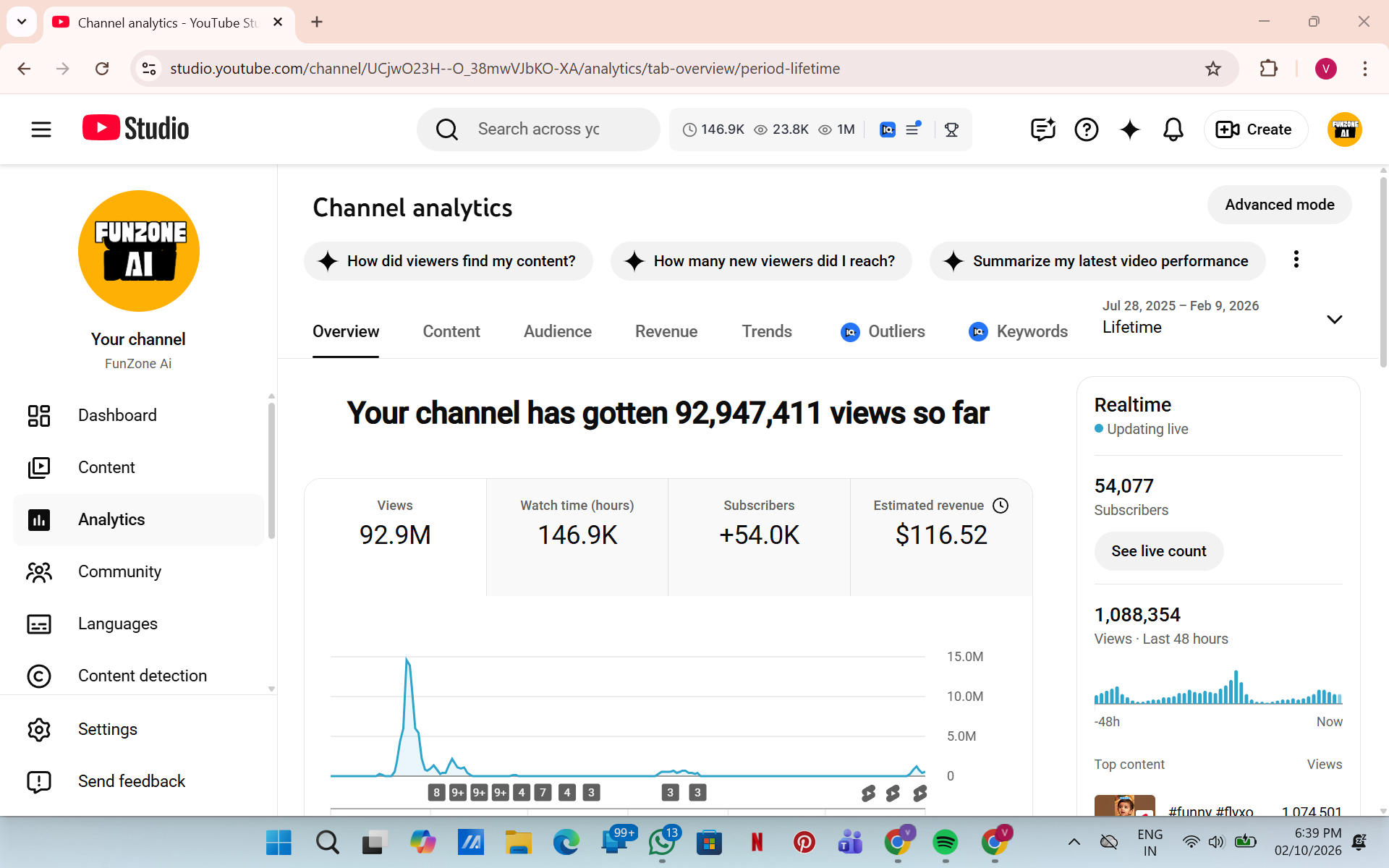Open the notifications bell

tap(1173, 129)
